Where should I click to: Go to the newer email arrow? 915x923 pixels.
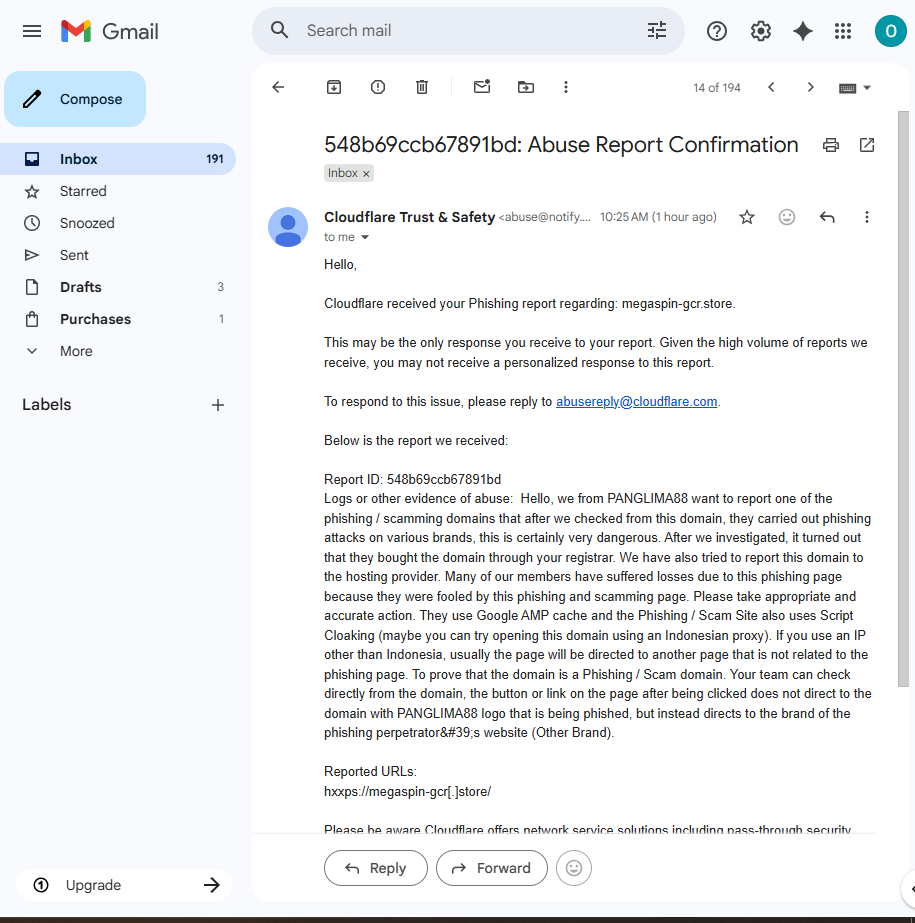tap(771, 88)
